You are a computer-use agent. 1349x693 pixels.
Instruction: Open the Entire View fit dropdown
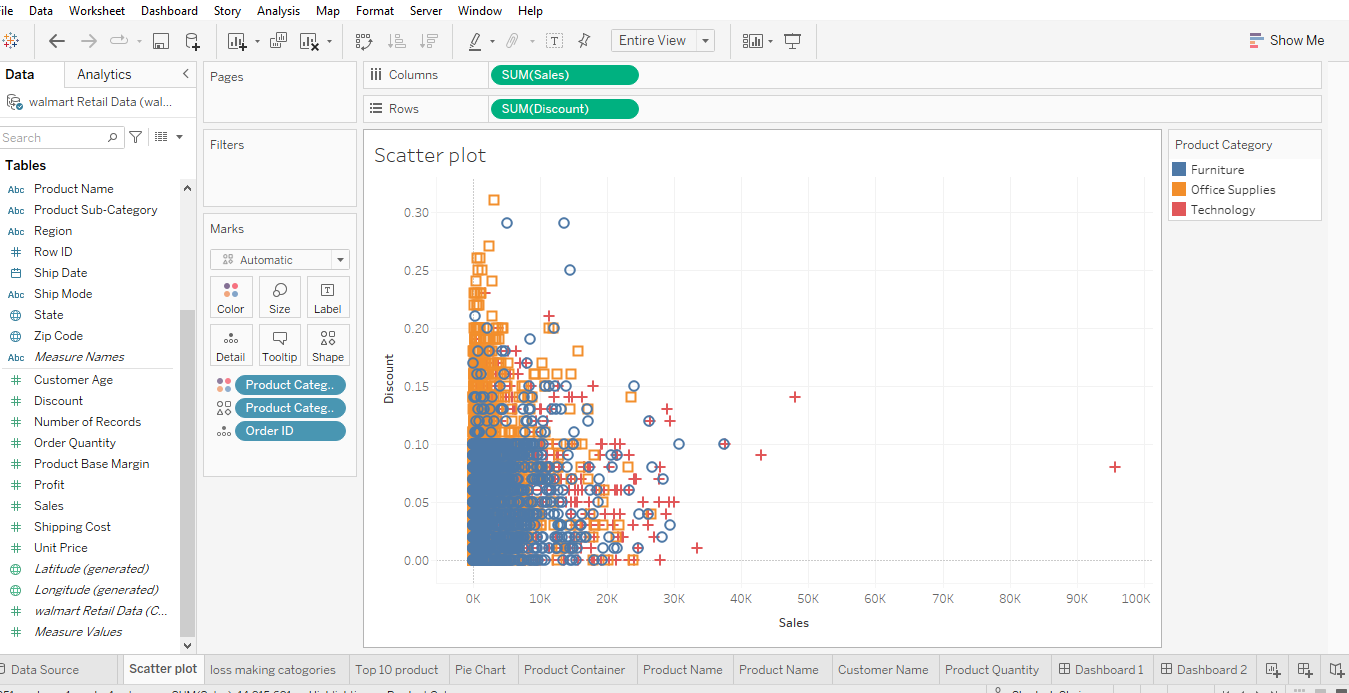(704, 40)
